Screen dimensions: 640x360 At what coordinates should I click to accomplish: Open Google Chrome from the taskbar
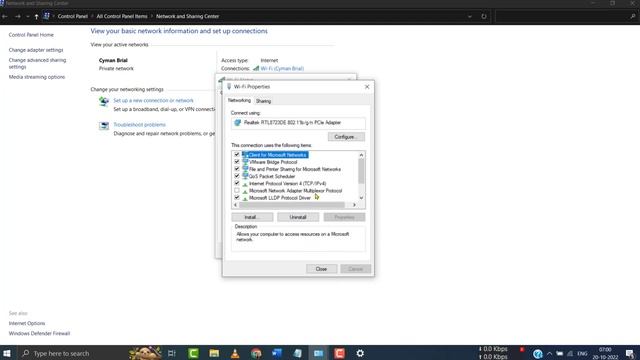point(256,353)
